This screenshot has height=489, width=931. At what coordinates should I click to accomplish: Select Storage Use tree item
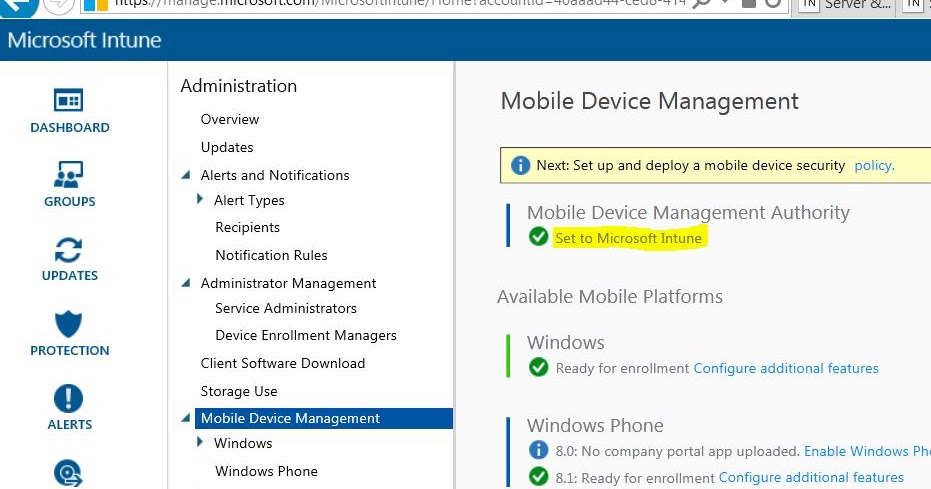coord(239,391)
